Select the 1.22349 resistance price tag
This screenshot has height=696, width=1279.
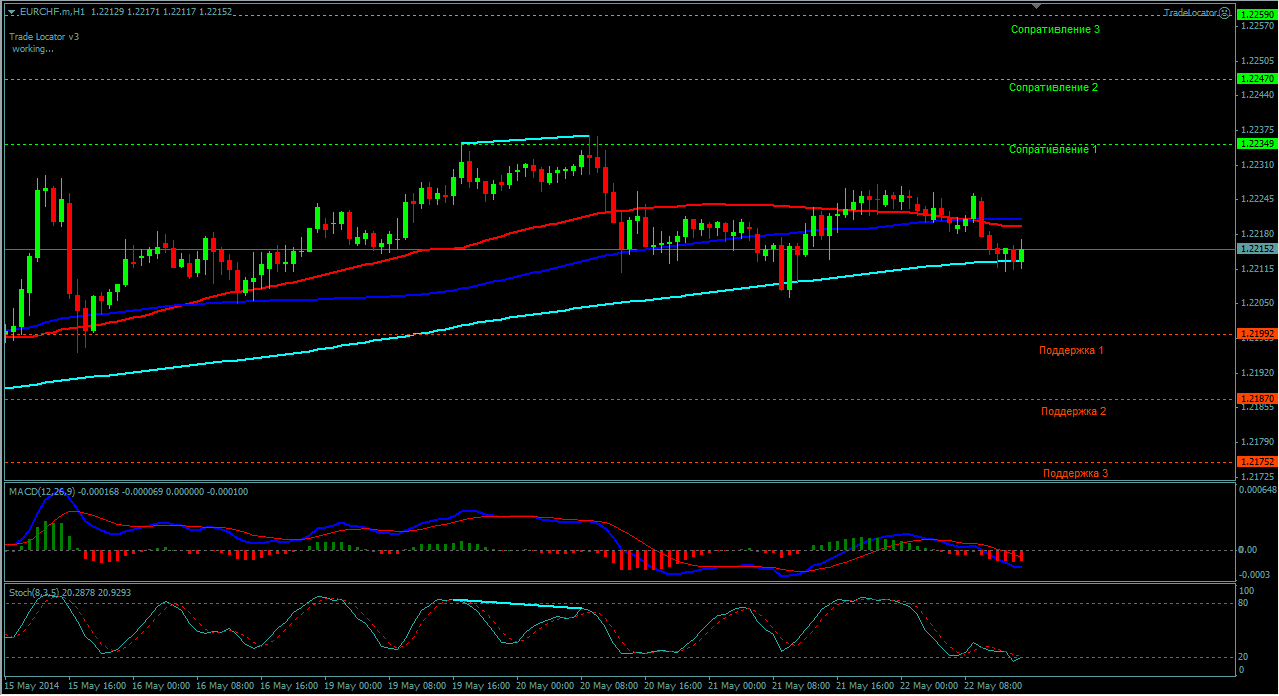[x=1256, y=144]
